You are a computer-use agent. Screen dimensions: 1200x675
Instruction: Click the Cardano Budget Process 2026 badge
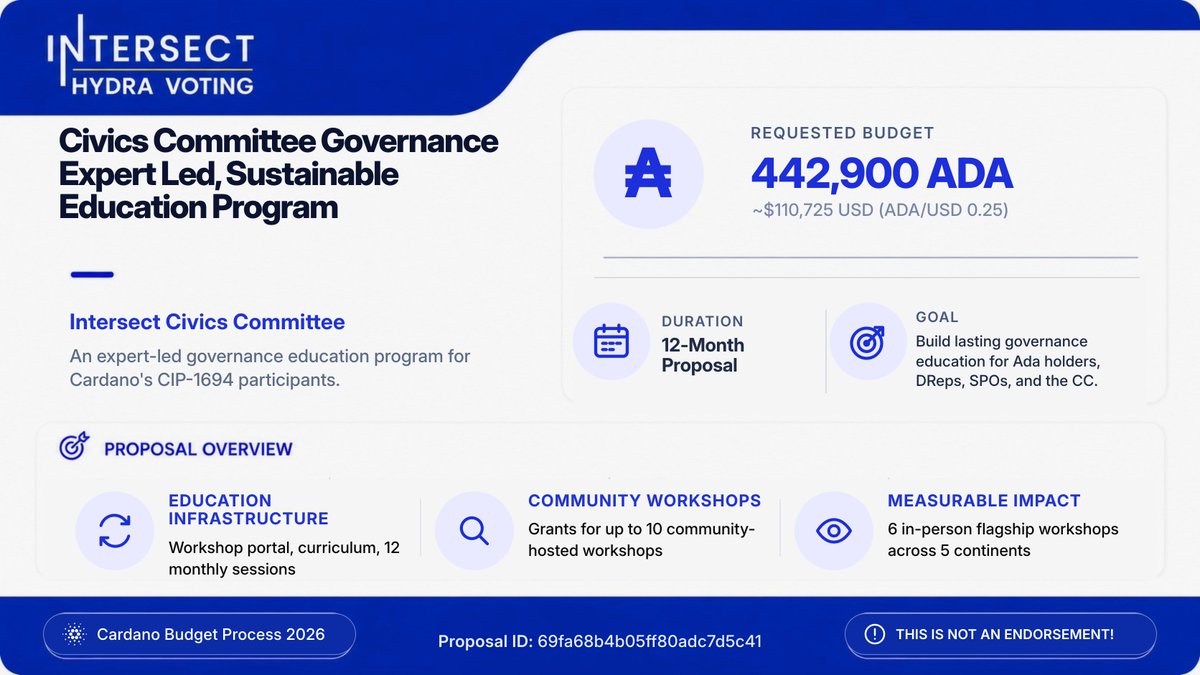pyautogui.click(x=199, y=634)
